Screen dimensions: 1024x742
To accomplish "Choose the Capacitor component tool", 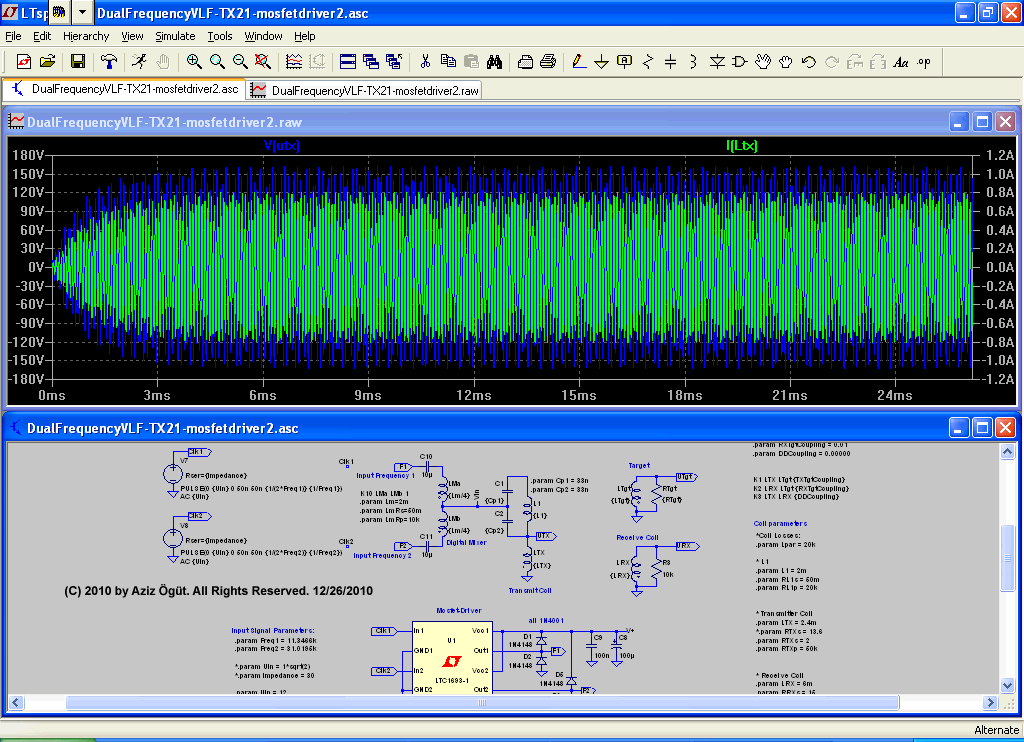I will tap(670, 61).
